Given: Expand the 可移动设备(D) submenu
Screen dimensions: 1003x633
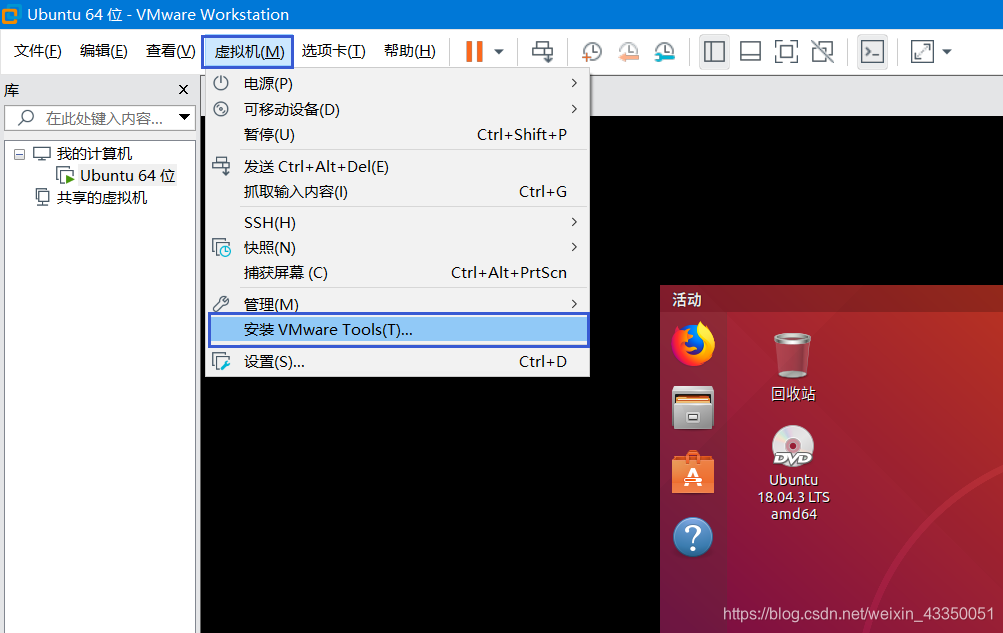Looking at the screenshot, I should (397, 109).
